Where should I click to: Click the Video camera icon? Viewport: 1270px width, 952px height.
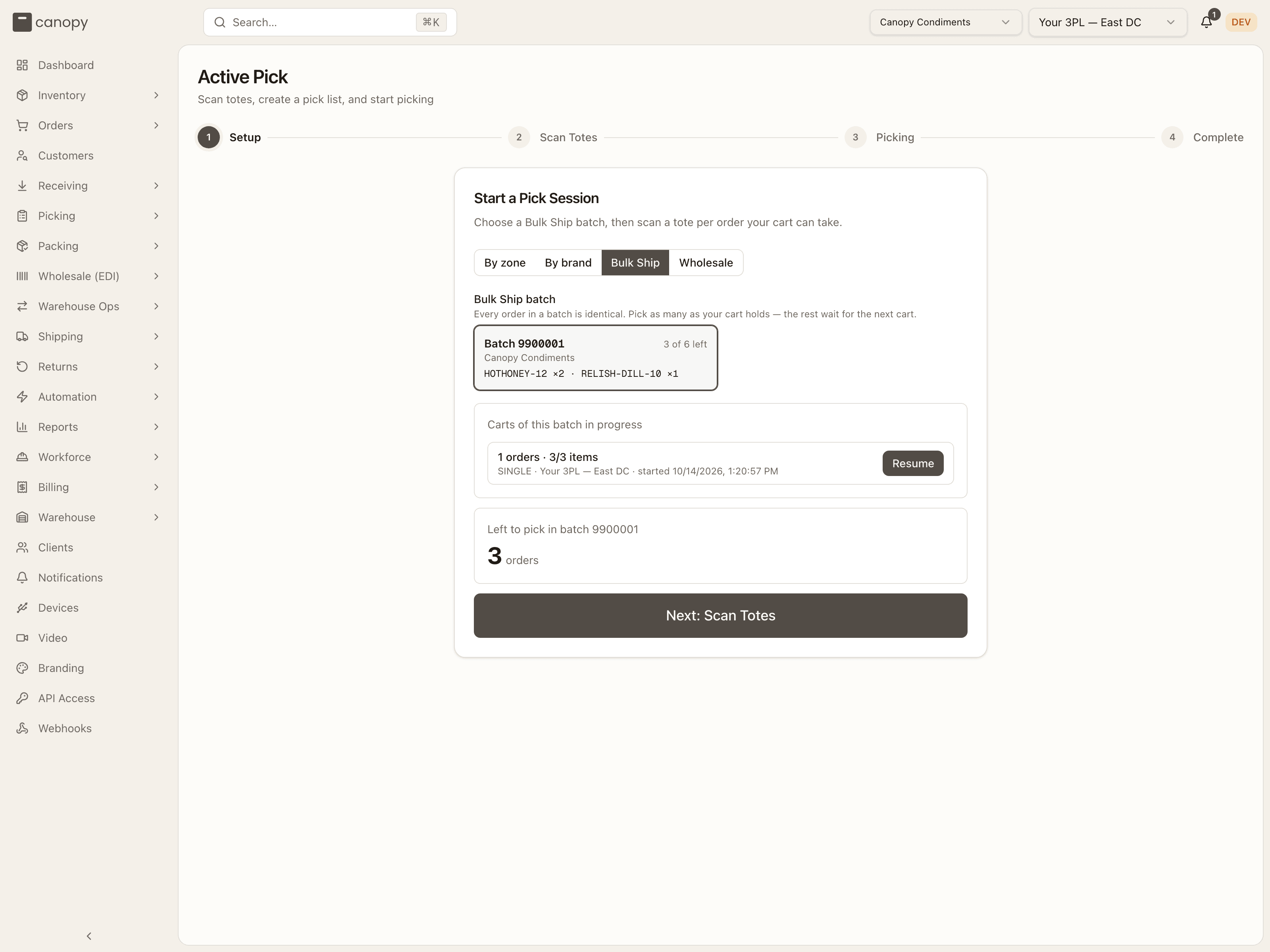(x=22, y=637)
